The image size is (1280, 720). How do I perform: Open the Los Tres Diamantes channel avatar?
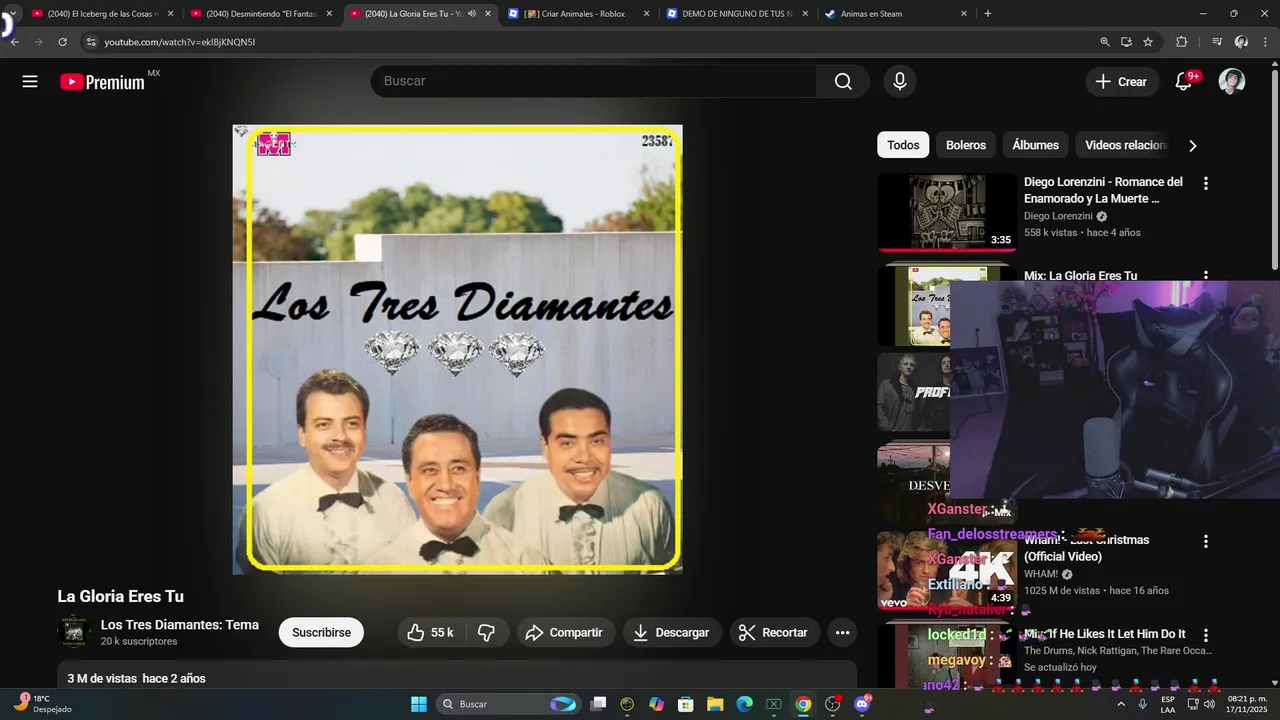(74, 632)
